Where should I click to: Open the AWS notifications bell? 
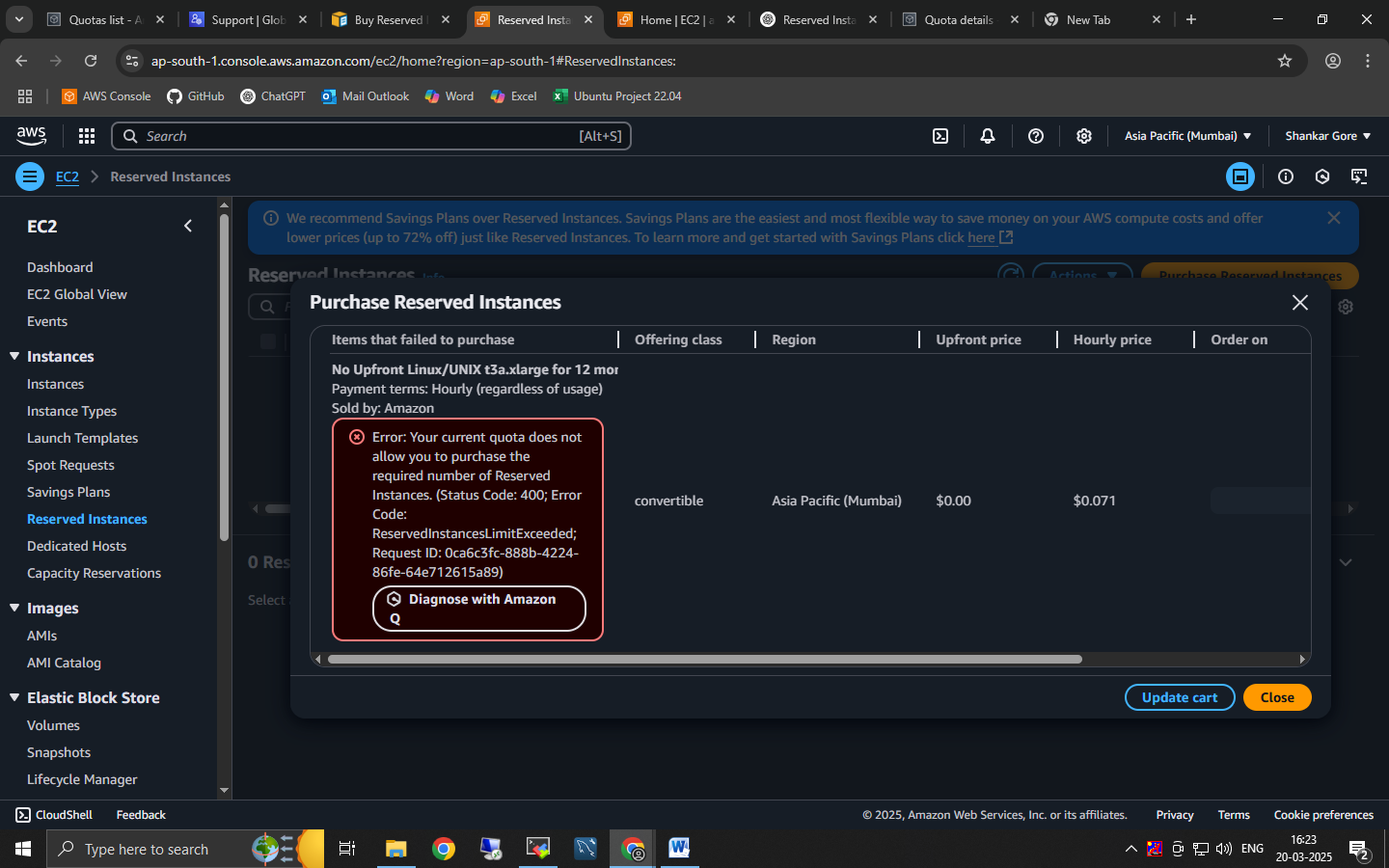coord(988,136)
